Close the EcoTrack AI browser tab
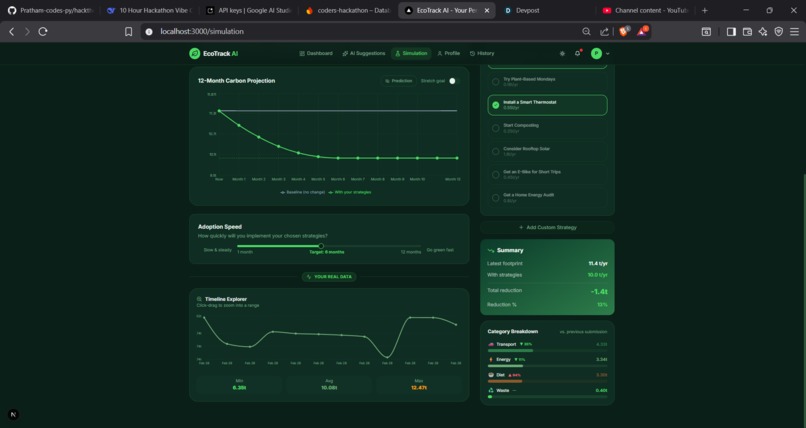This screenshot has height=428, width=806. pyautogui.click(x=487, y=10)
